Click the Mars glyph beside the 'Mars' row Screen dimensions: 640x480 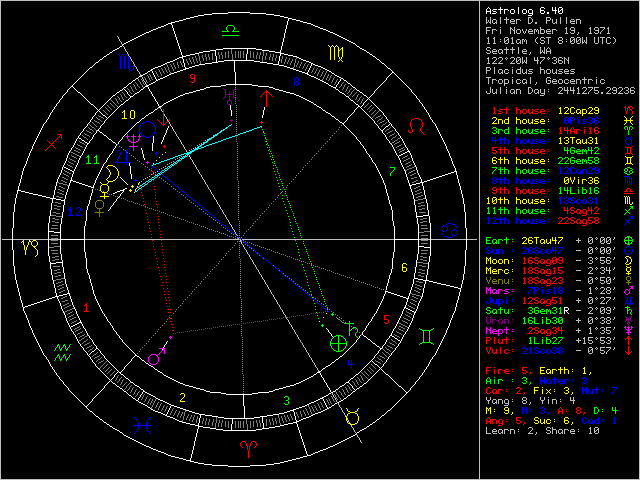coord(629,291)
